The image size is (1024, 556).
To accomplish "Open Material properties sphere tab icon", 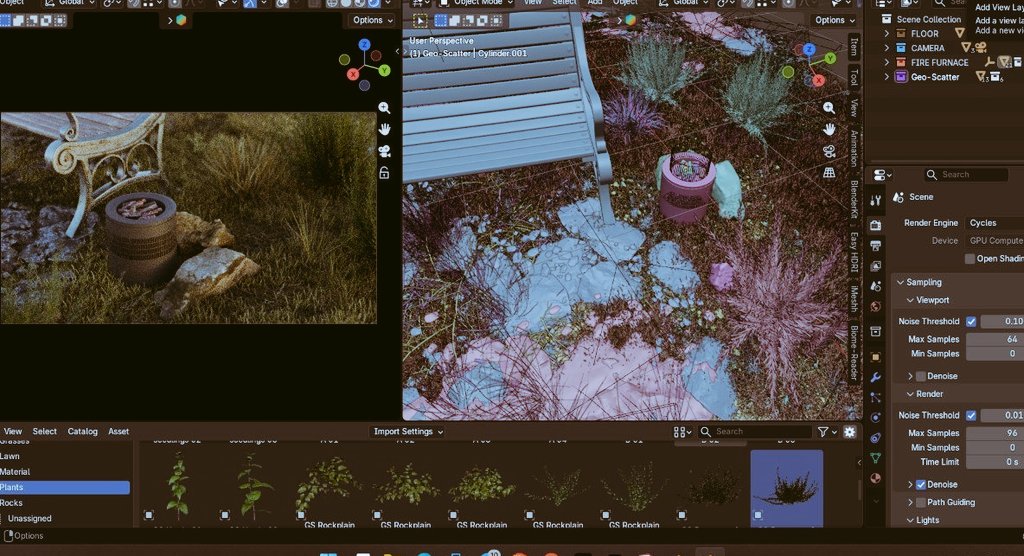I will [x=876, y=478].
